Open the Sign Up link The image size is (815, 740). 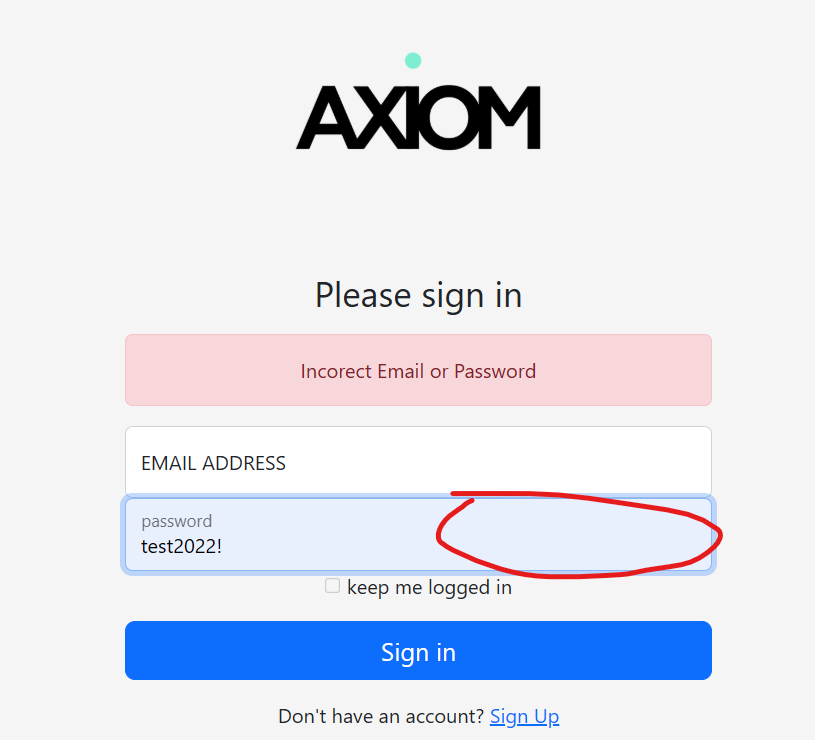point(524,716)
